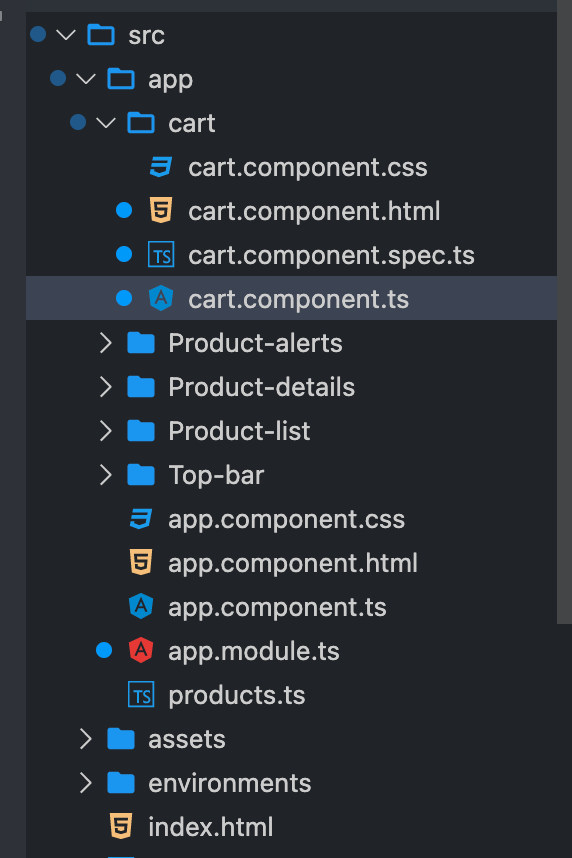Click red Angular icon of app.module.ts
Image resolution: width=572 pixels, height=858 pixels.
(141, 651)
